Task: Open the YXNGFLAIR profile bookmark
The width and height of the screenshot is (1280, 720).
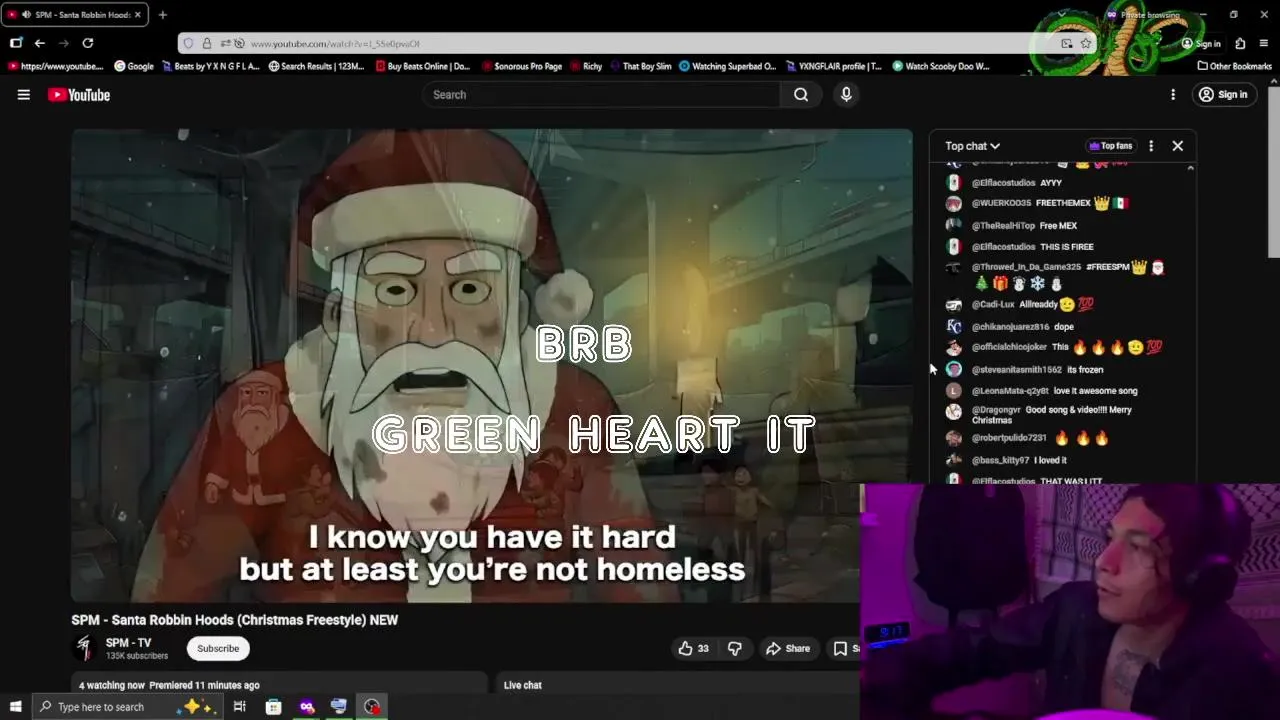Action: (x=834, y=66)
